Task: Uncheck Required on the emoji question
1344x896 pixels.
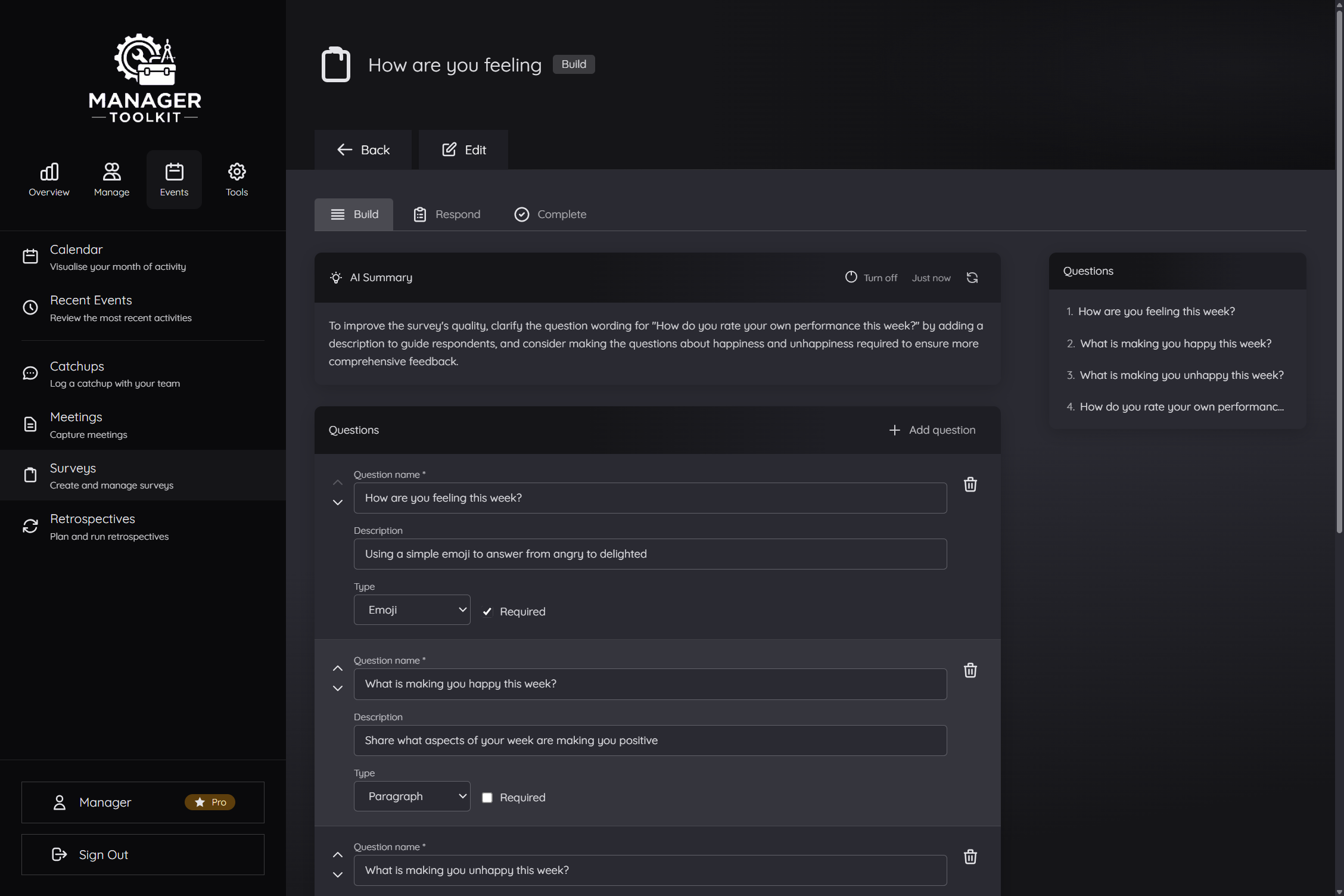Action: pyautogui.click(x=487, y=611)
